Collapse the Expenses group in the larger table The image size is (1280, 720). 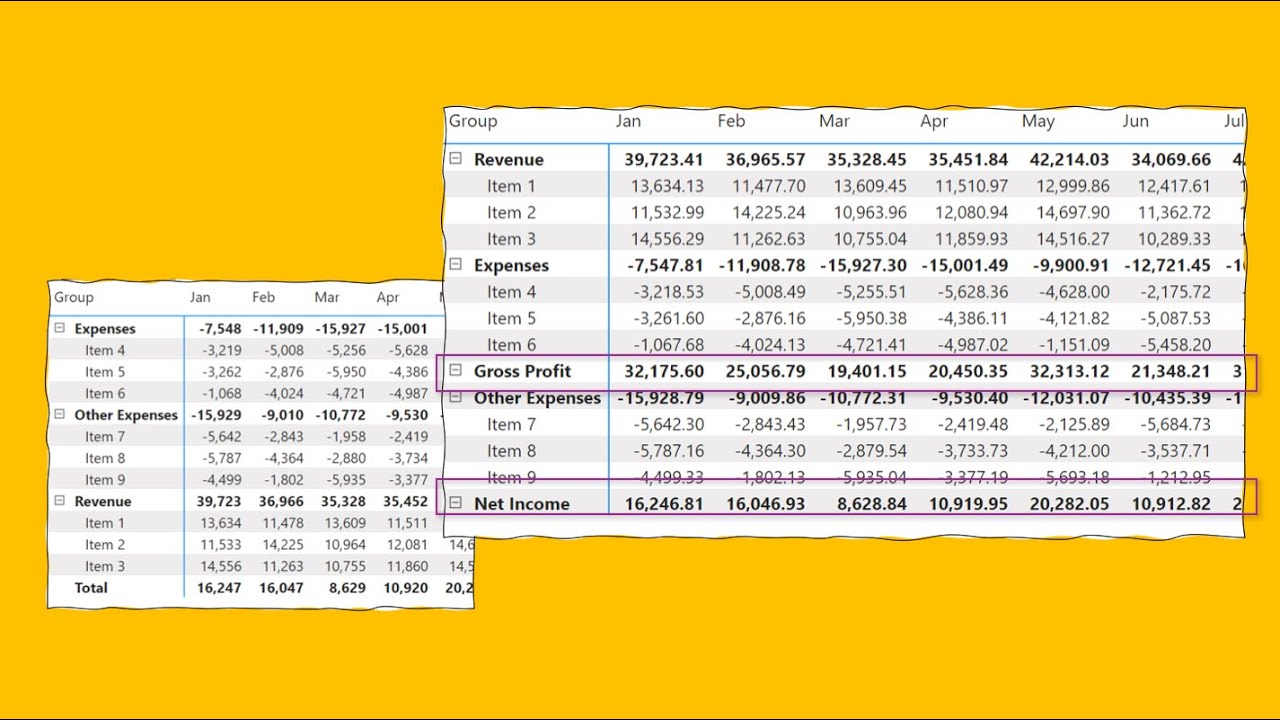[456, 265]
